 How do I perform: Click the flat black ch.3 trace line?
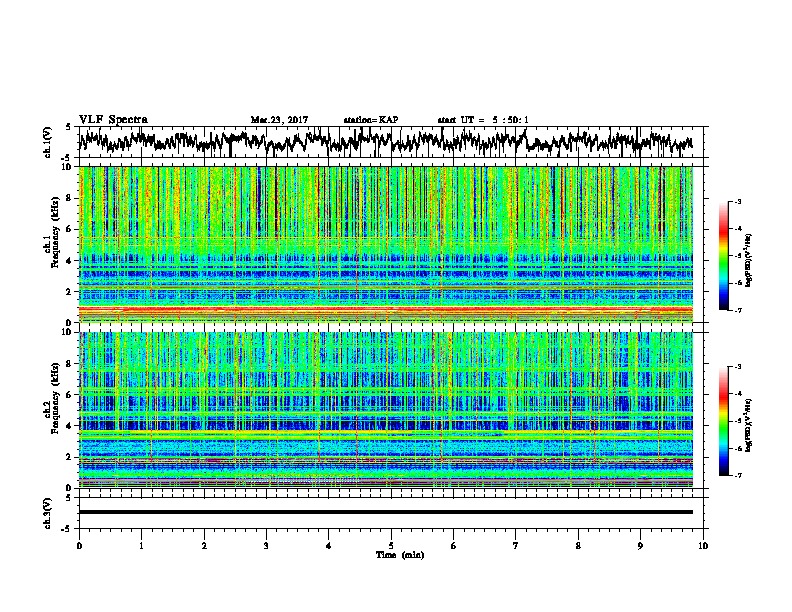(x=386, y=512)
